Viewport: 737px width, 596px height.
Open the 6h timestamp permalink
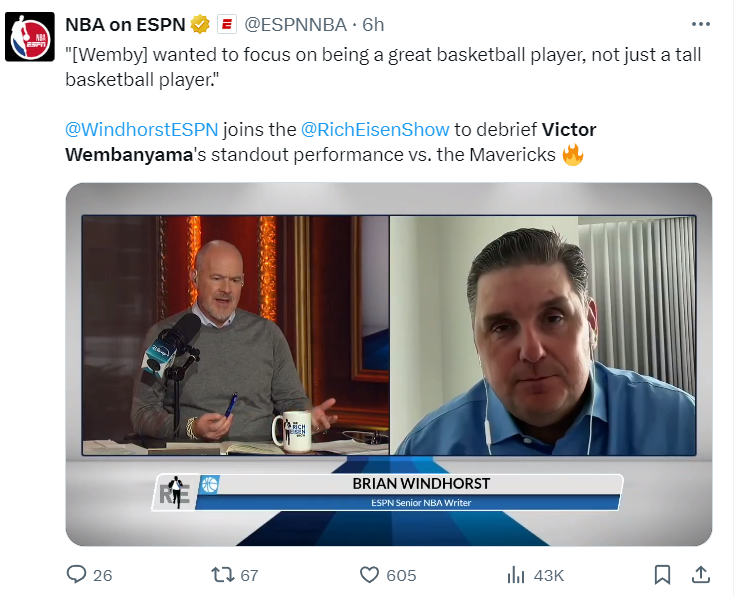pyautogui.click(x=373, y=24)
